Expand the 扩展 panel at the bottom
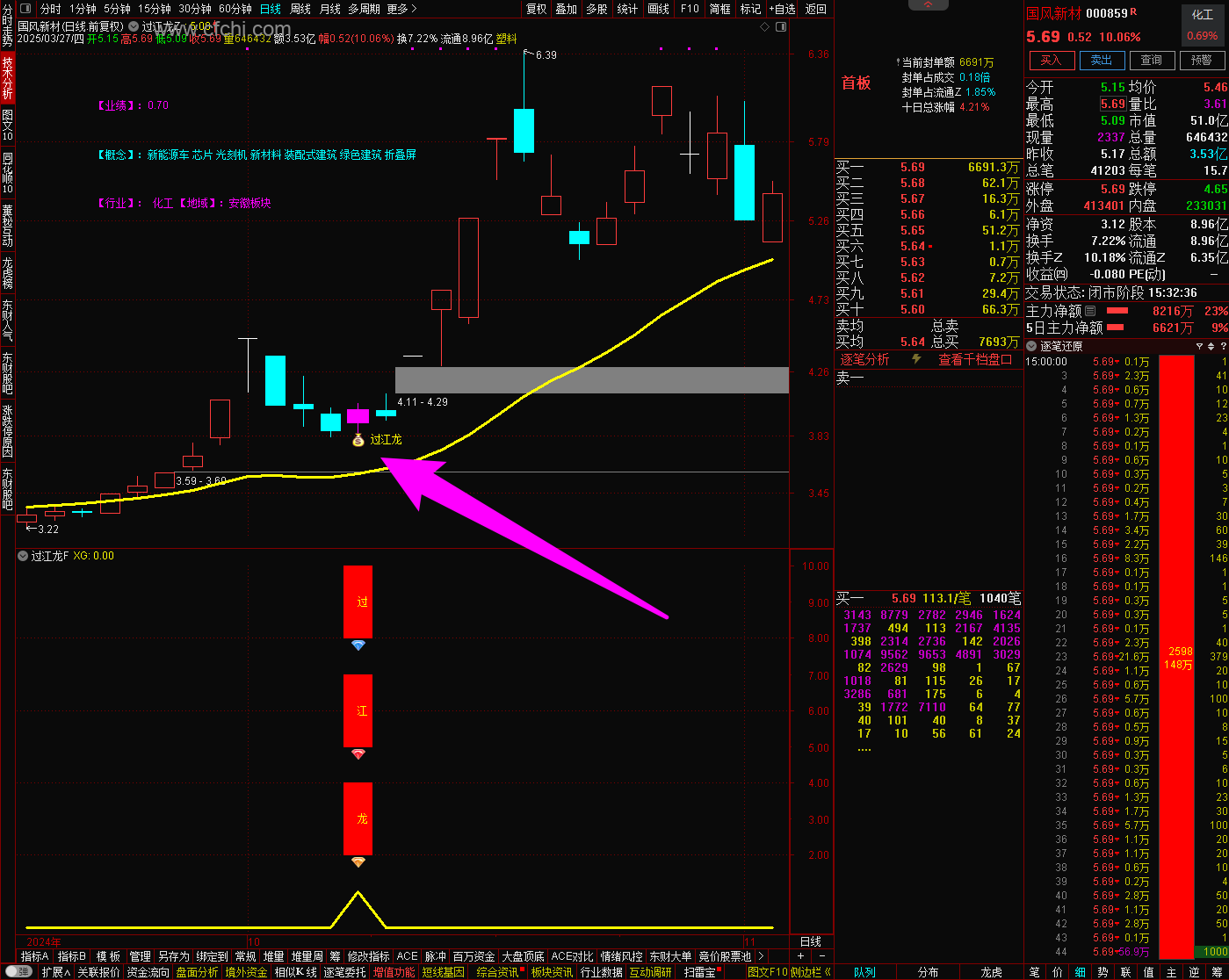The image size is (1229, 980). [56, 972]
